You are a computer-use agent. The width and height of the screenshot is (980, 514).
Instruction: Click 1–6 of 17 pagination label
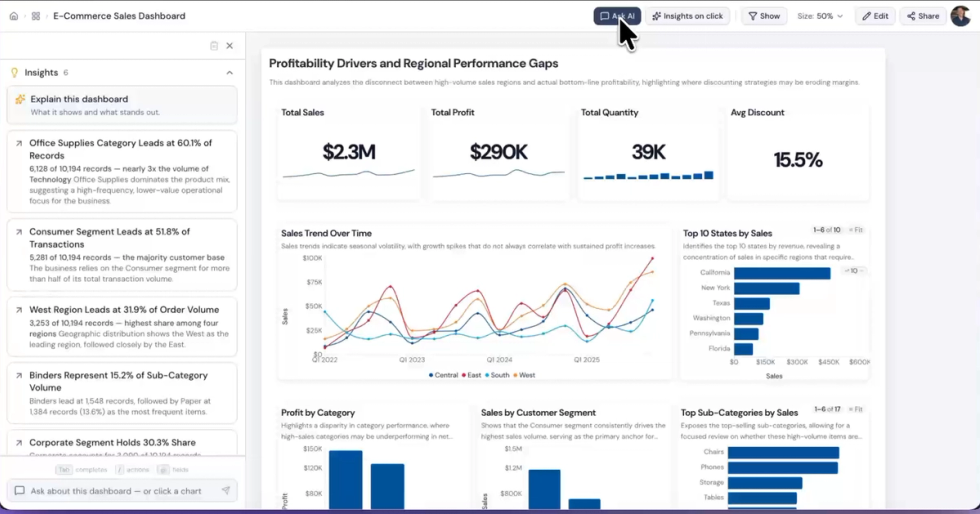[827, 410]
